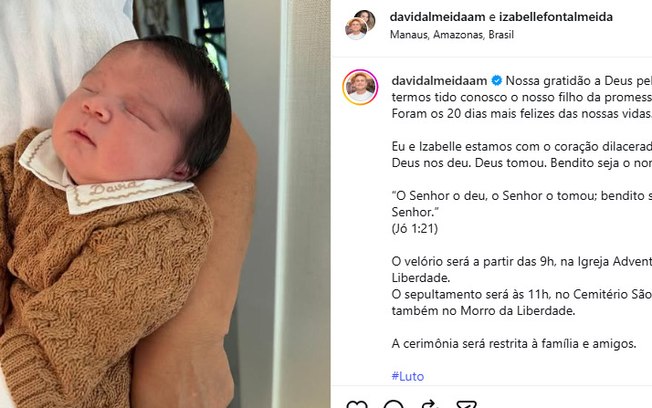This screenshot has height=408, width=652.
Task: Open comments via the speech bubble icon
Action: (393, 404)
